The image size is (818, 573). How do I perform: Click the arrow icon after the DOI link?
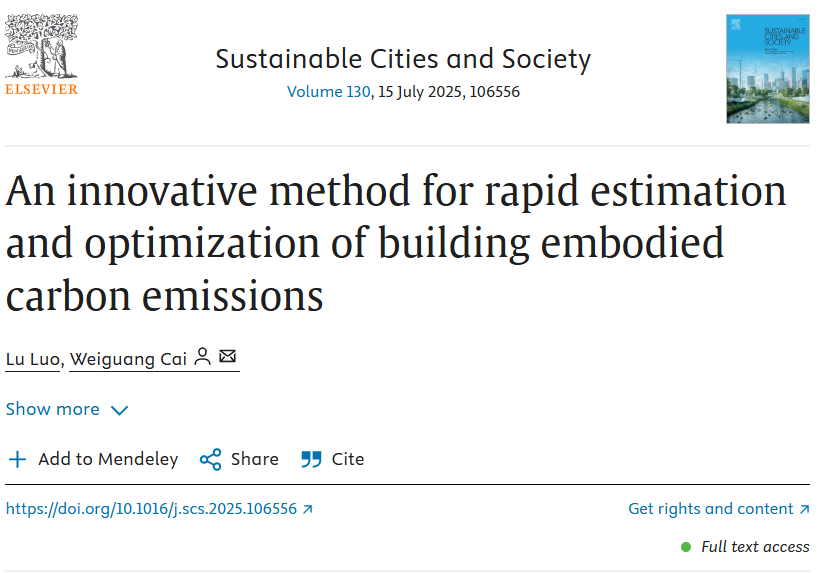point(308,509)
